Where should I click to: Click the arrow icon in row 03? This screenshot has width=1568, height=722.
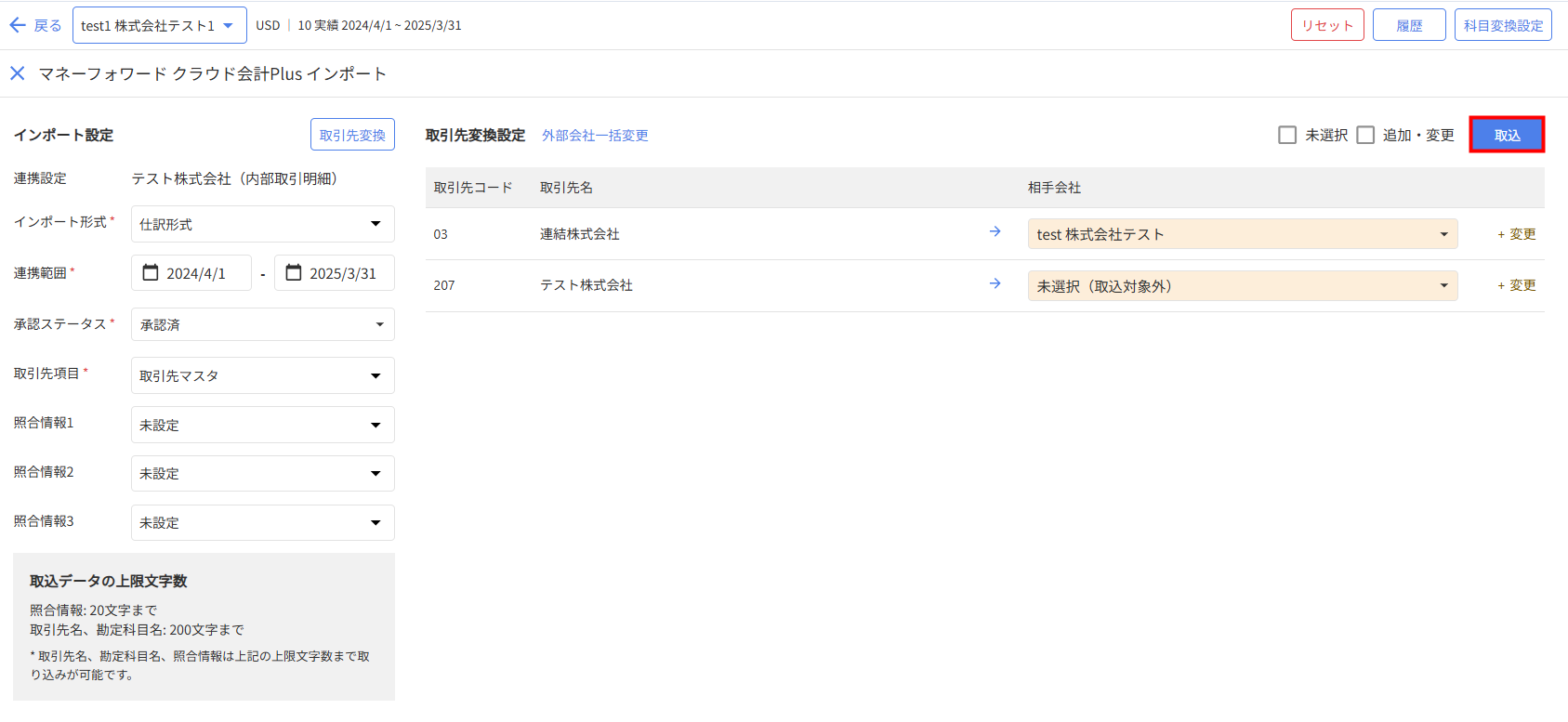coord(995,231)
